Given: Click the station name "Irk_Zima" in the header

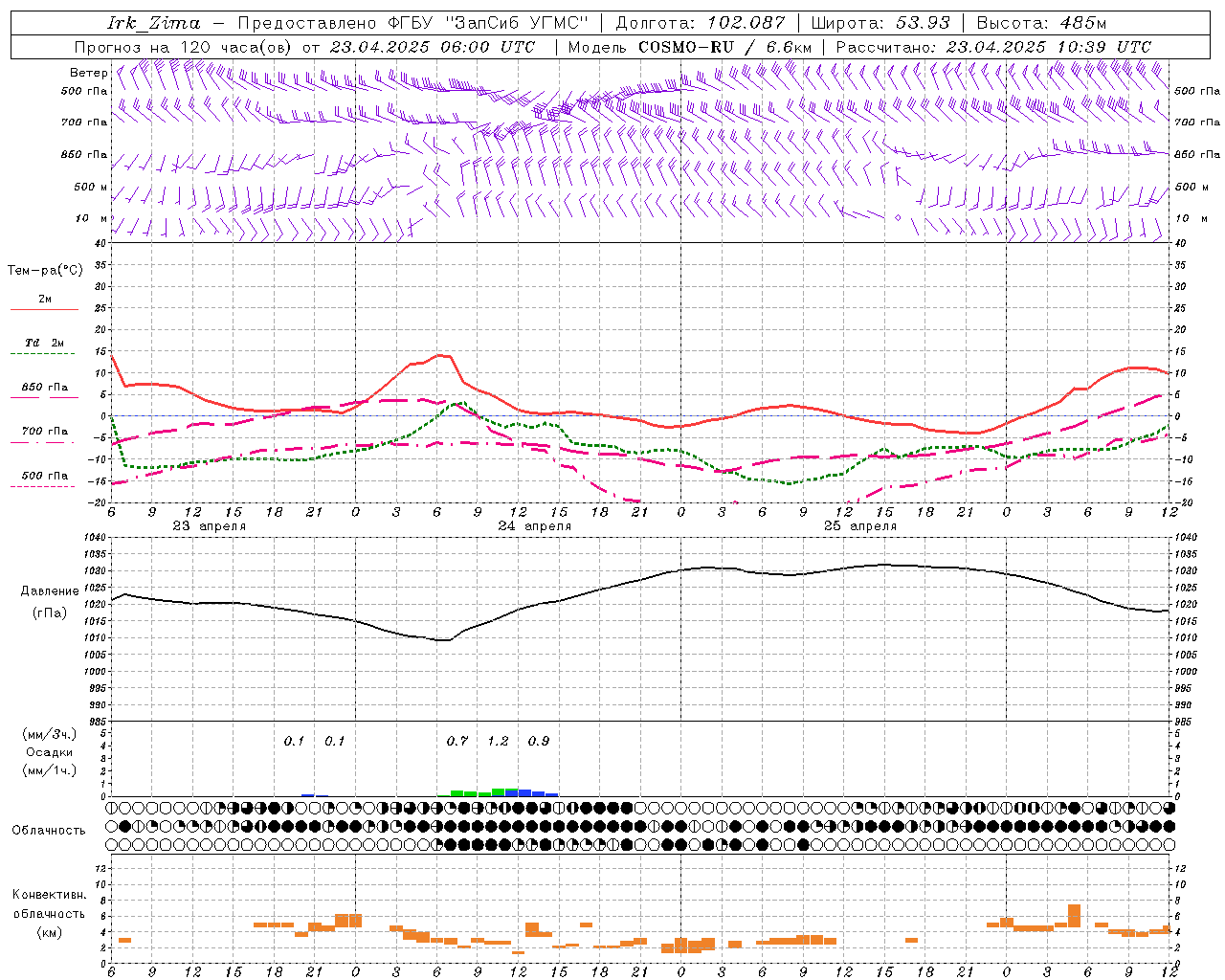Looking at the screenshot, I should 154,23.
